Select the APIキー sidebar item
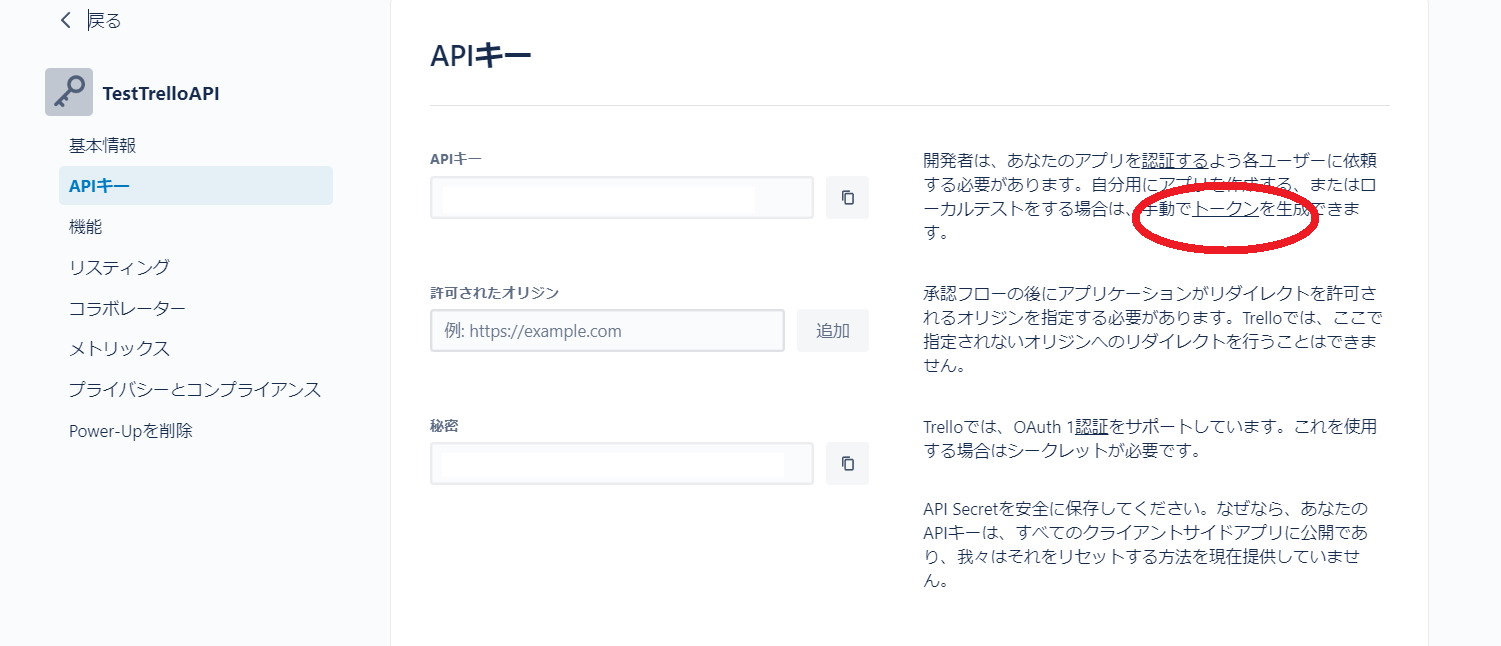 coord(97,185)
